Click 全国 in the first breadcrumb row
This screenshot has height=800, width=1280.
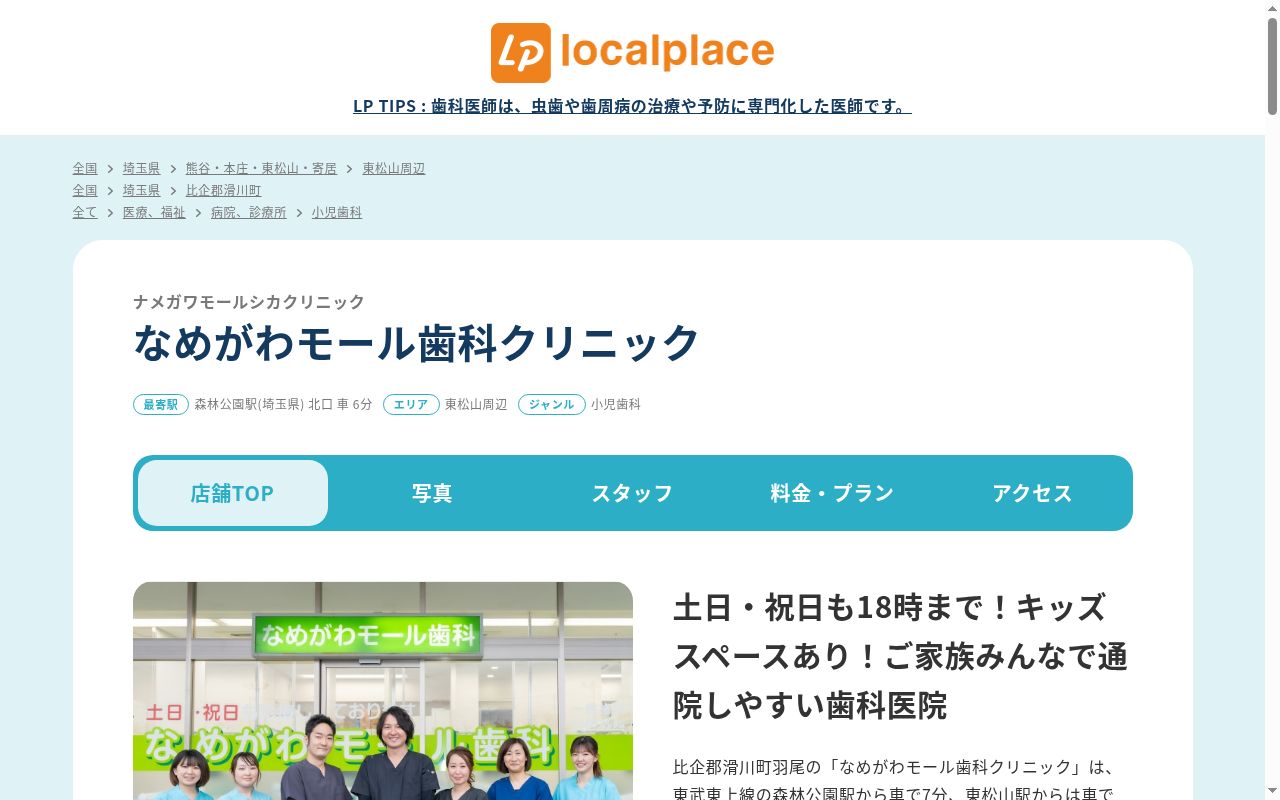tap(85, 168)
